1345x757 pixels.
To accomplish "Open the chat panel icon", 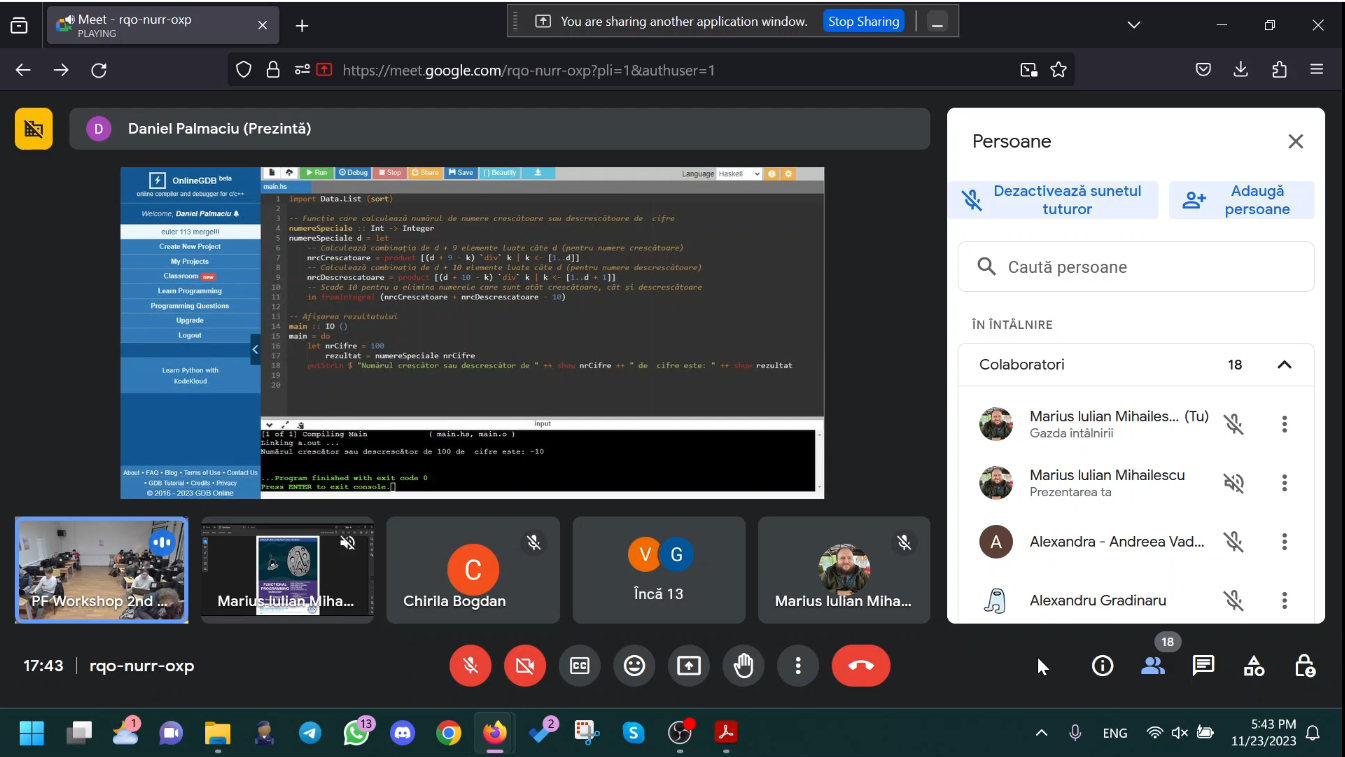I will coord(1203,666).
